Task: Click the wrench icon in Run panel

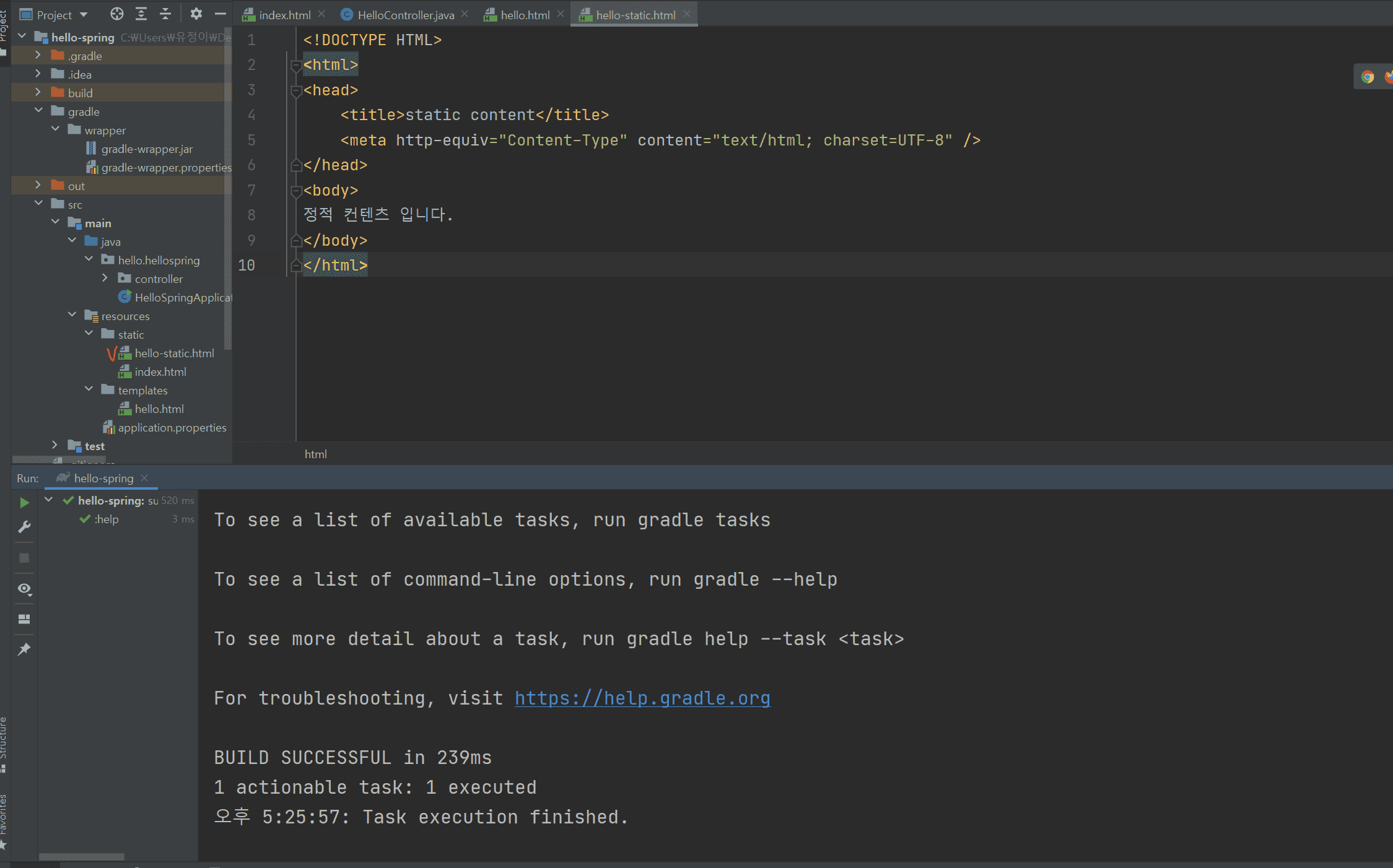Action: [x=24, y=527]
